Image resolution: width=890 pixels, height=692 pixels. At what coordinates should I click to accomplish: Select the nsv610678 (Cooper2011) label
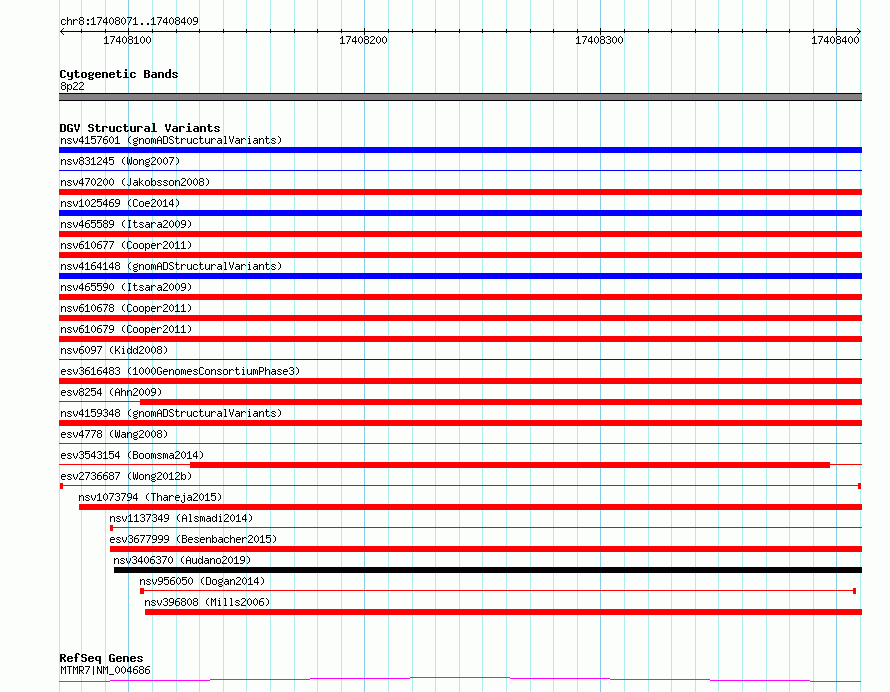click(126, 308)
